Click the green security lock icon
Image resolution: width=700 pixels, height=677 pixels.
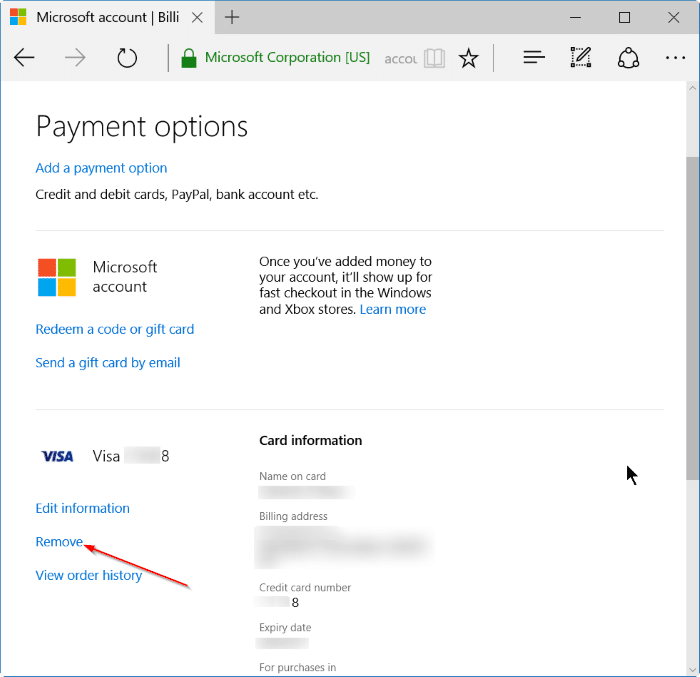189,58
